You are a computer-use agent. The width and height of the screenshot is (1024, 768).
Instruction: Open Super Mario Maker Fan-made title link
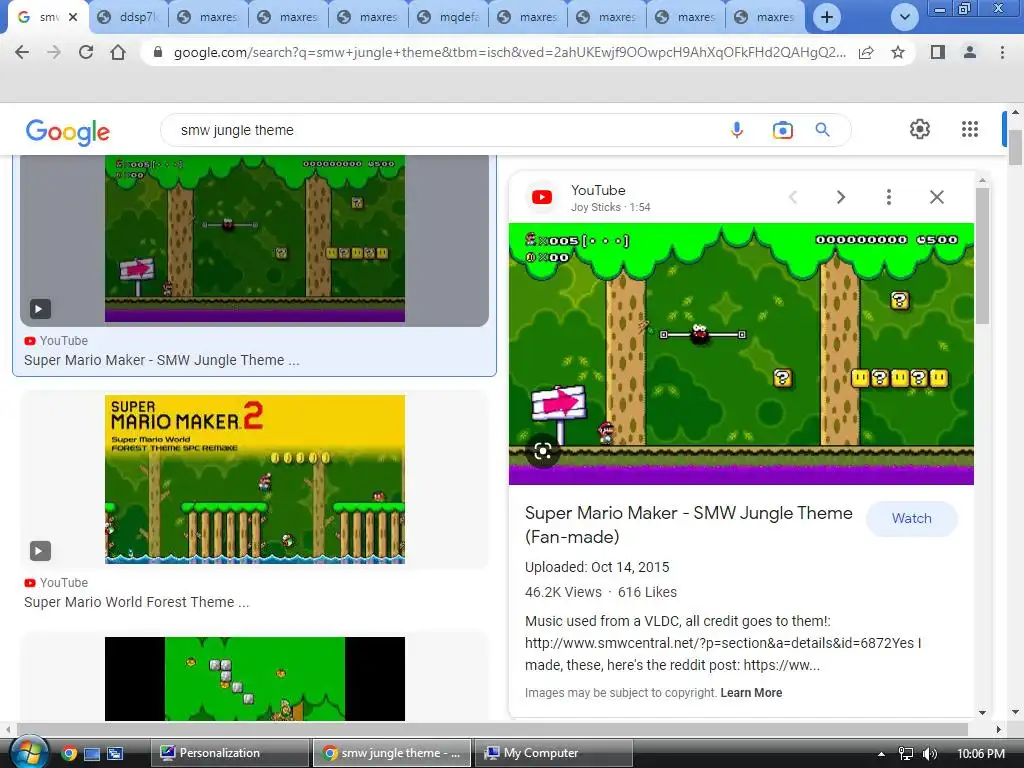click(x=688, y=525)
